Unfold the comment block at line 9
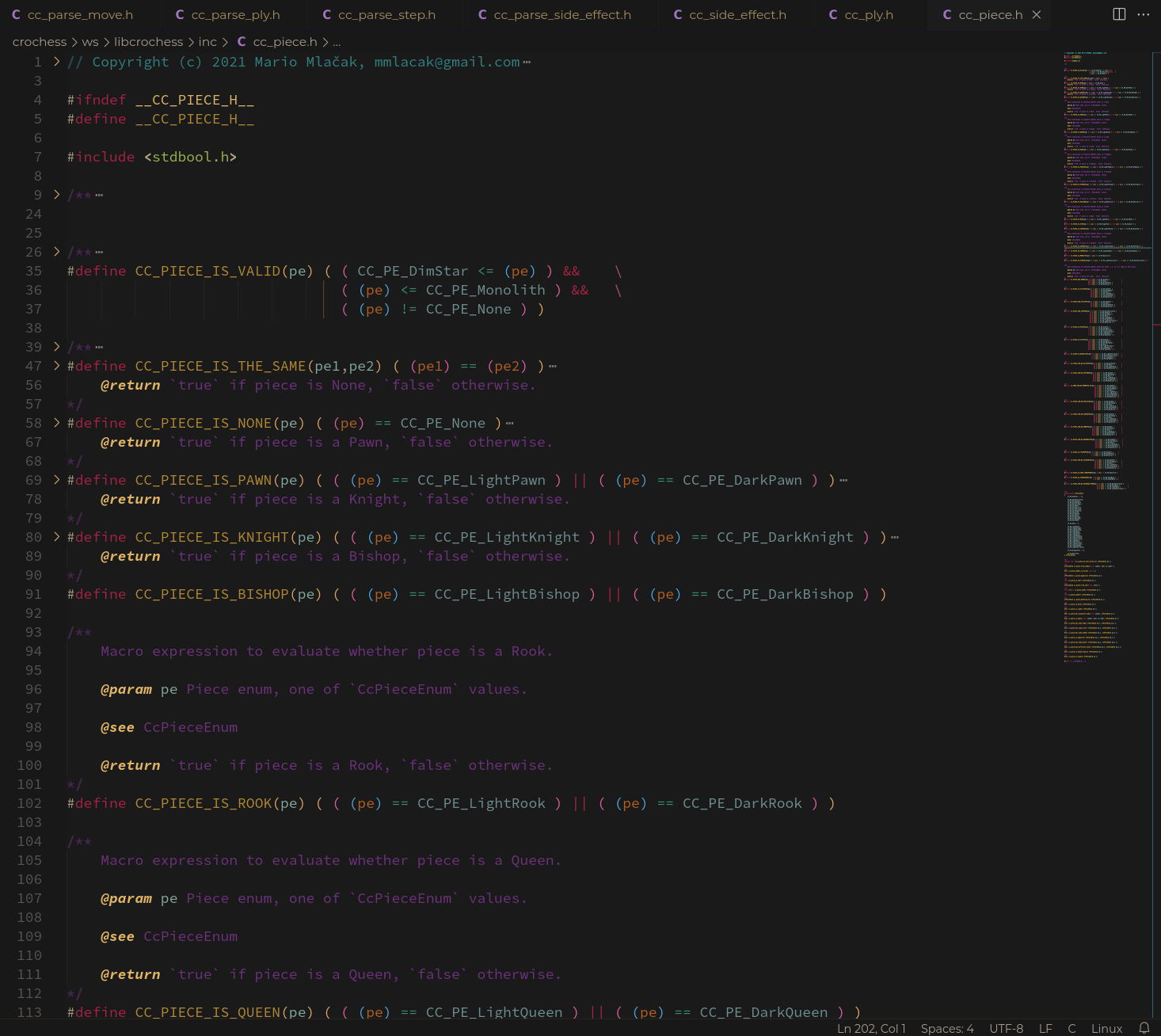The height and width of the screenshot is (1036, 1161). point(56,195)
